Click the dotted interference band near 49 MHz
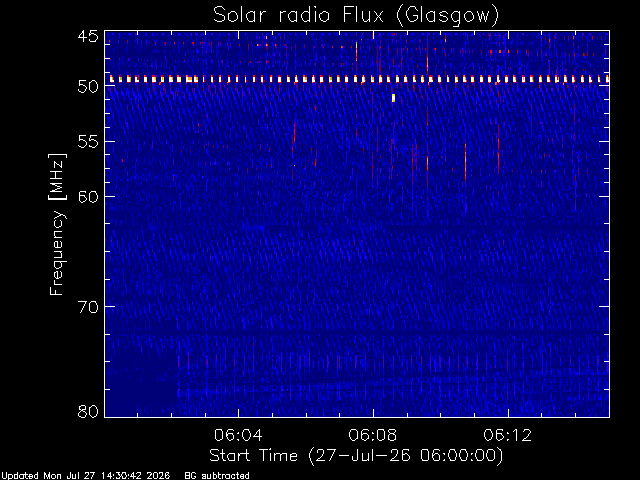 [x=359, y=79]
